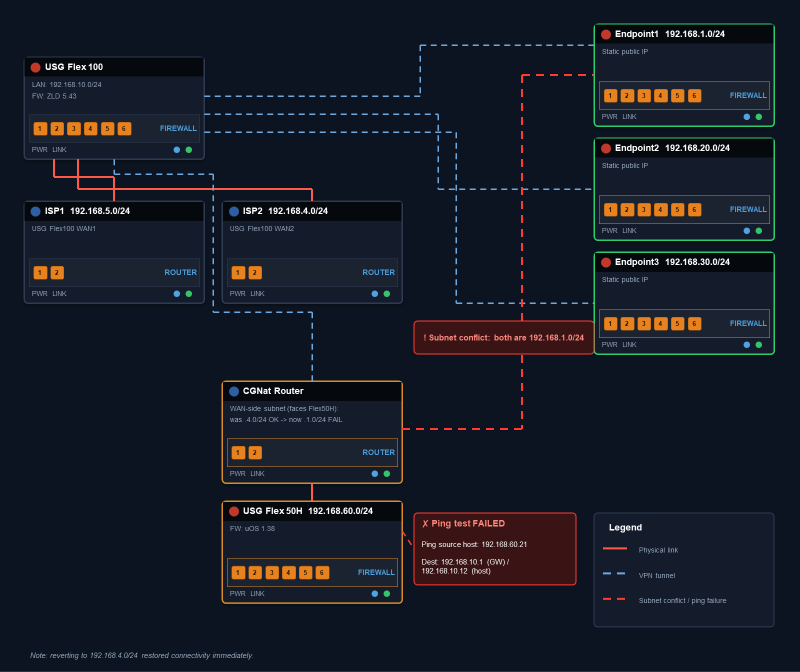800x672 pixels.
Task: Select port 5 on Endpoint2 firewall
Action: point(678,210)
